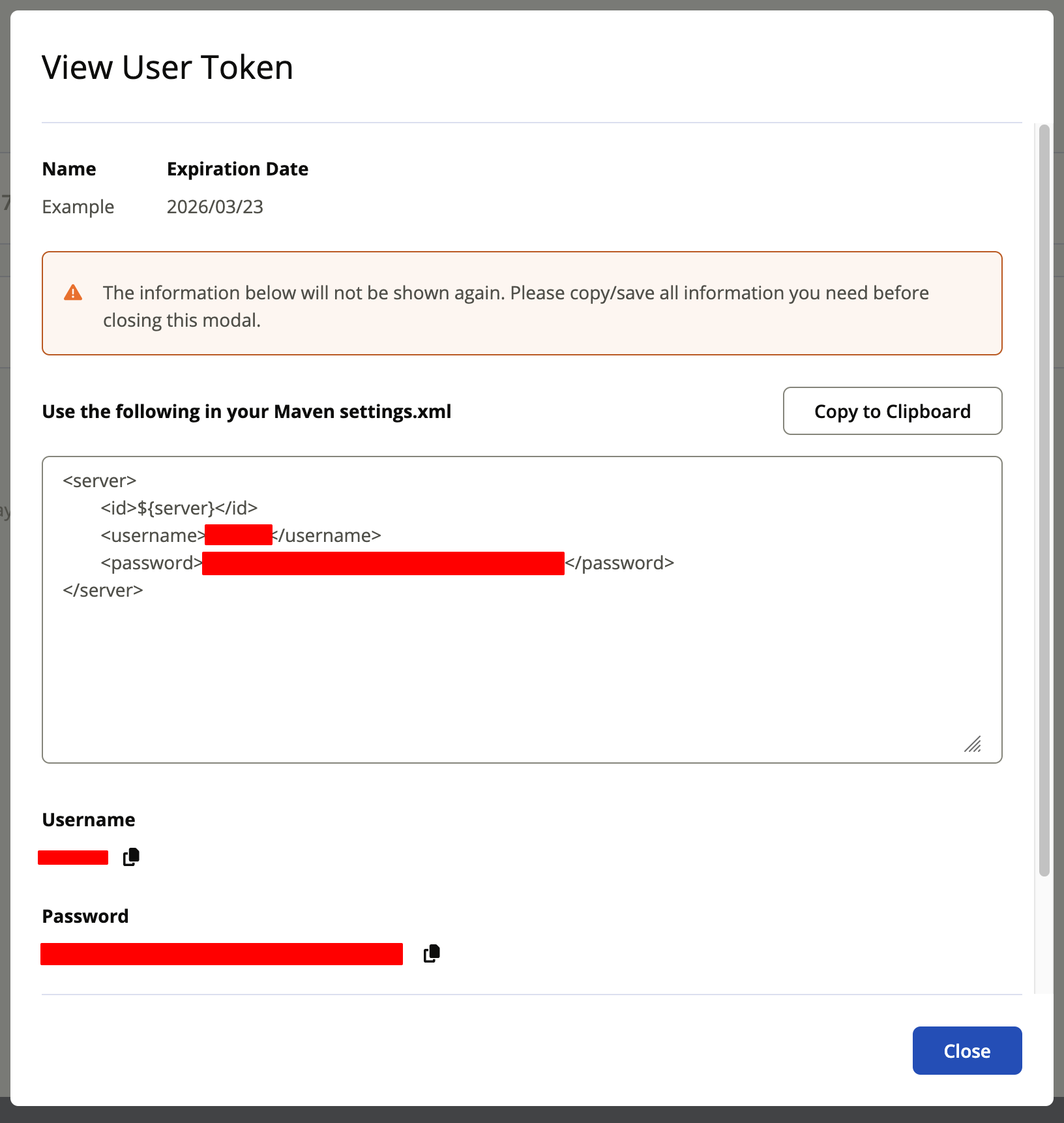Click the Maven settings.xml heading

[246, 412]
